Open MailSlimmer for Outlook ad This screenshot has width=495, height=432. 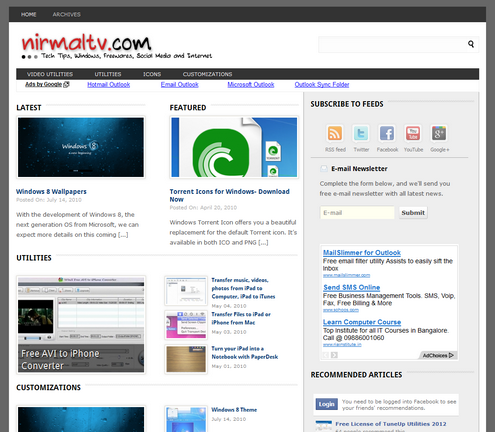tap(362, 253)
